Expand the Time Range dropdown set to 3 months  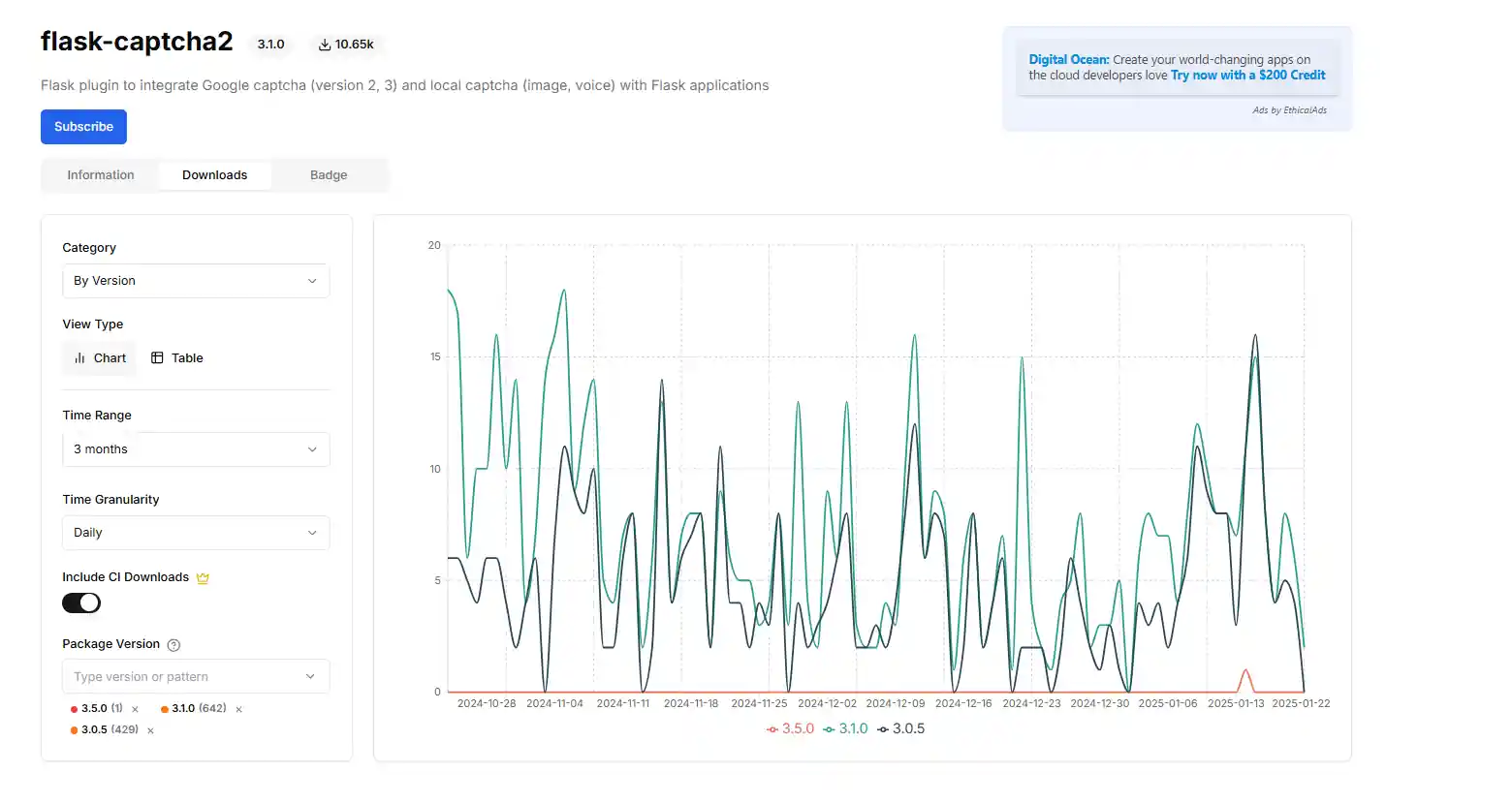pyautogui.click(x=196, y=449)
